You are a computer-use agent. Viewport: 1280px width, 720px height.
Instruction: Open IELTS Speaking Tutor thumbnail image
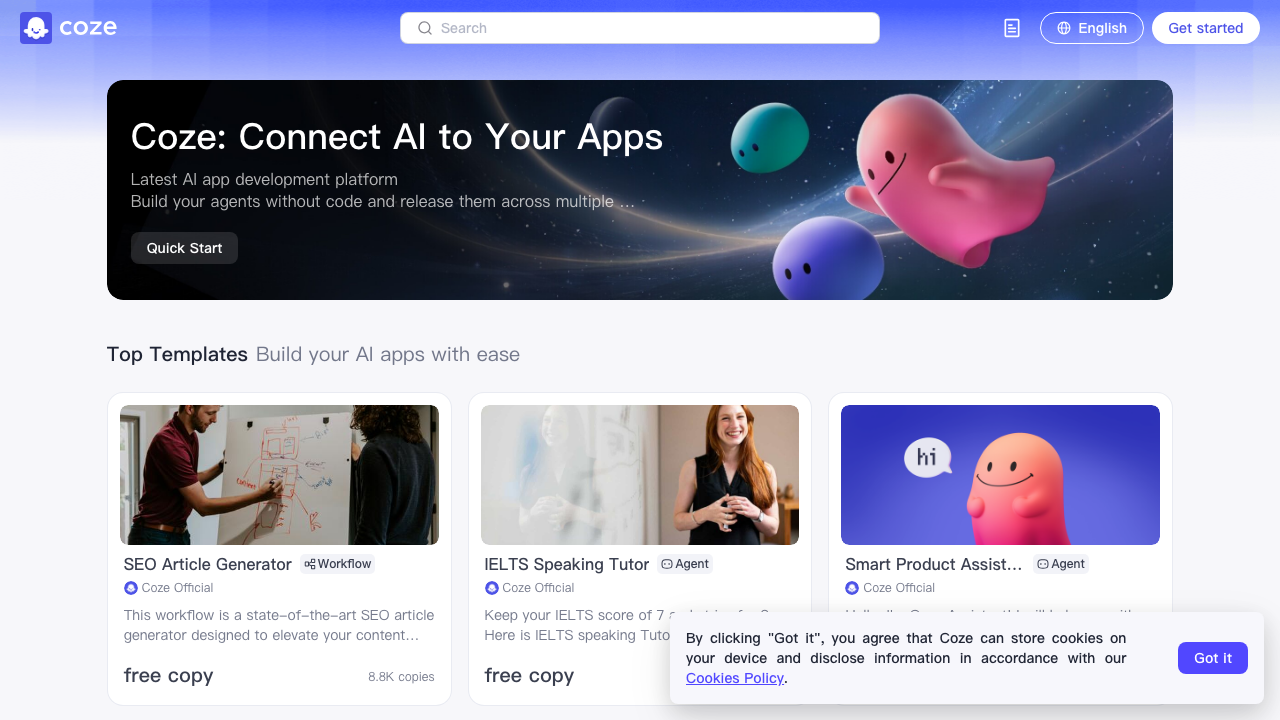640,475
